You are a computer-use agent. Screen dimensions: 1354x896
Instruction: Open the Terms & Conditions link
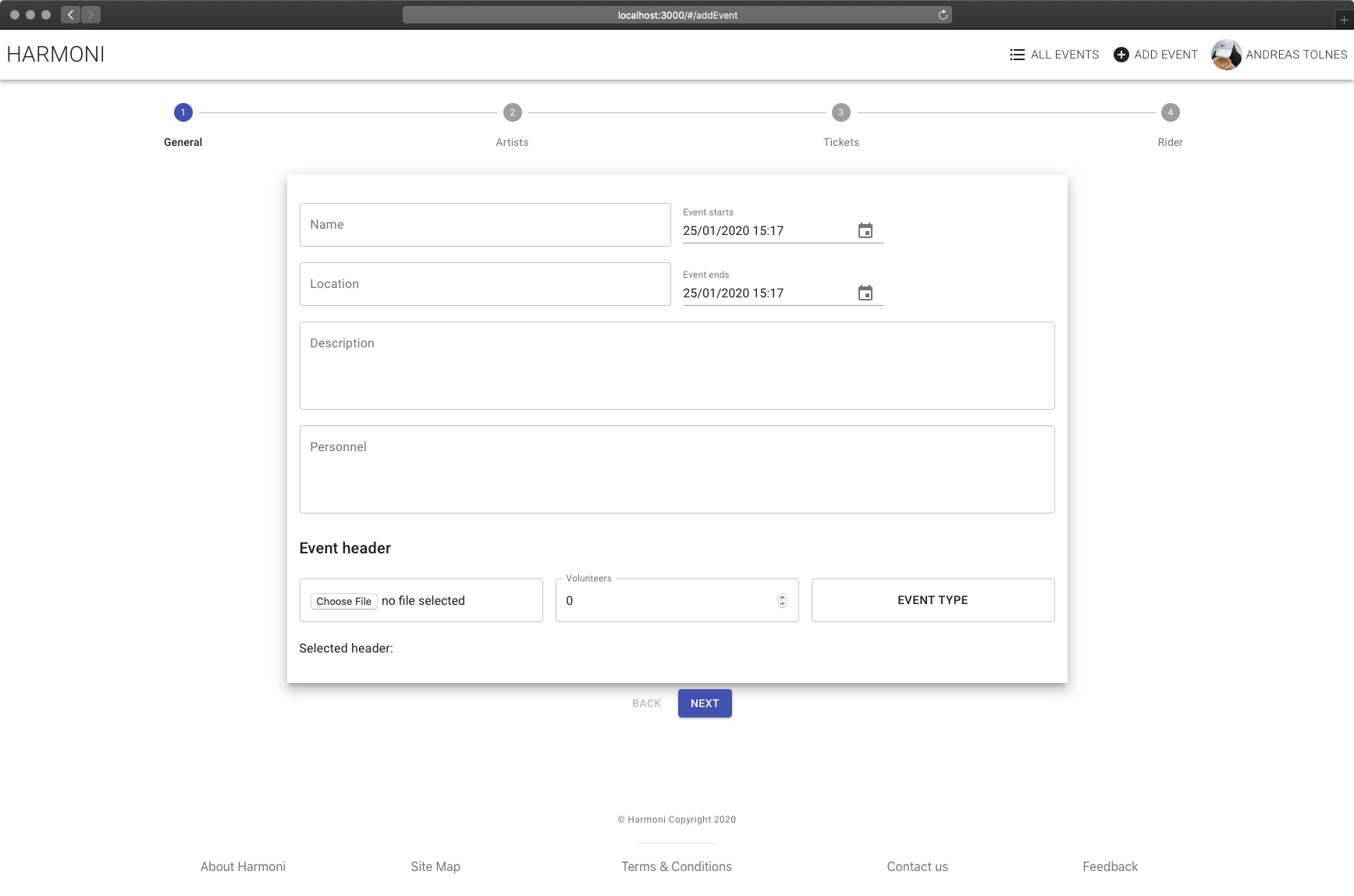click(677, 866)
